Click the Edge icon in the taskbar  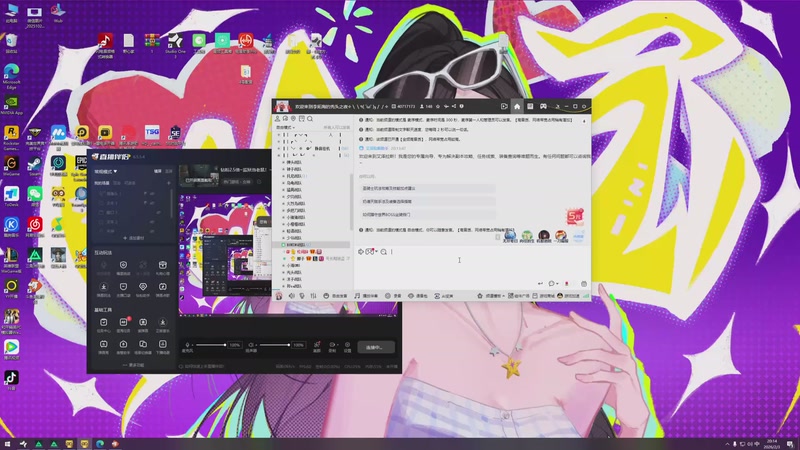pyautogui.click(x=100, y=444)
